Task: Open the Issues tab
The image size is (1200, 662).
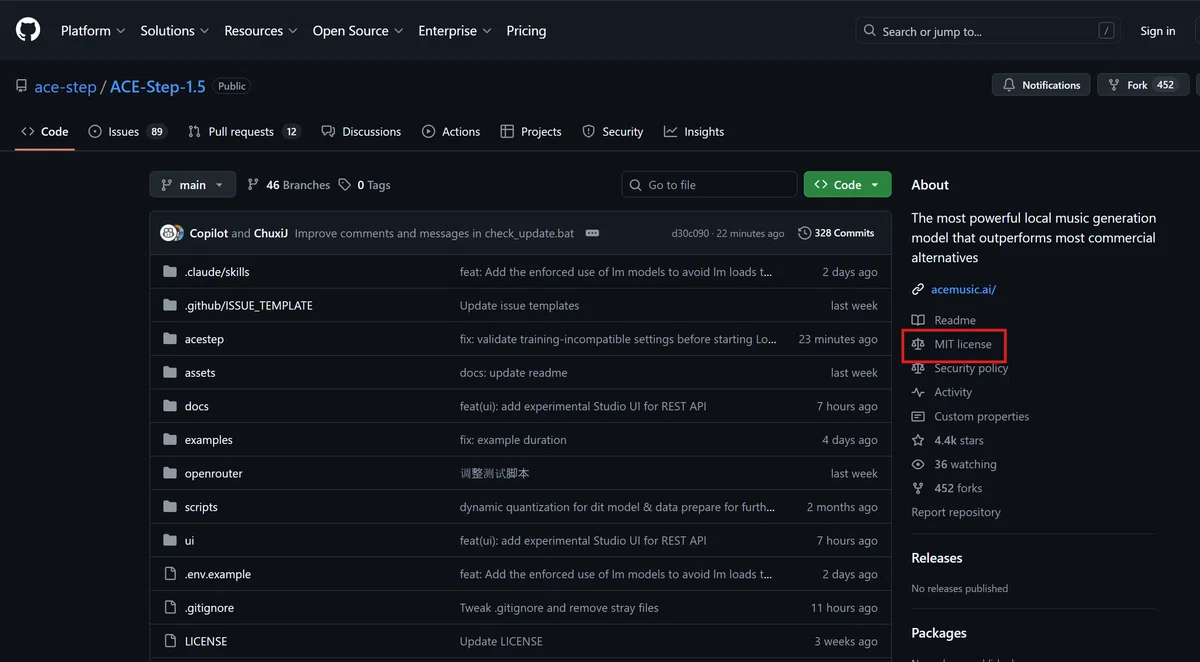Action: coord(127,131)
